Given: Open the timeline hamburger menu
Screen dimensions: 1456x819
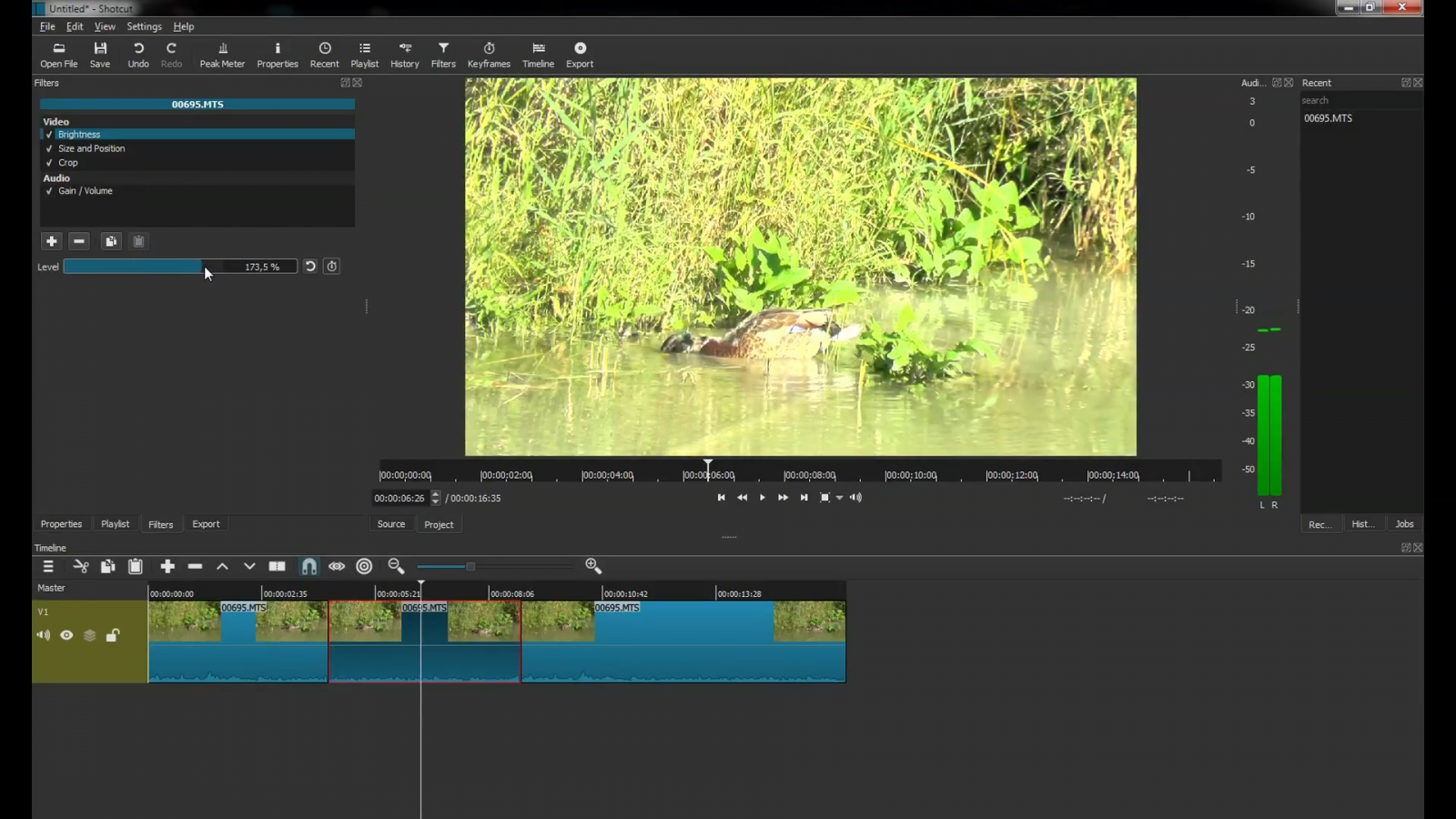Looking at the screenshot, I should (48, 567).
